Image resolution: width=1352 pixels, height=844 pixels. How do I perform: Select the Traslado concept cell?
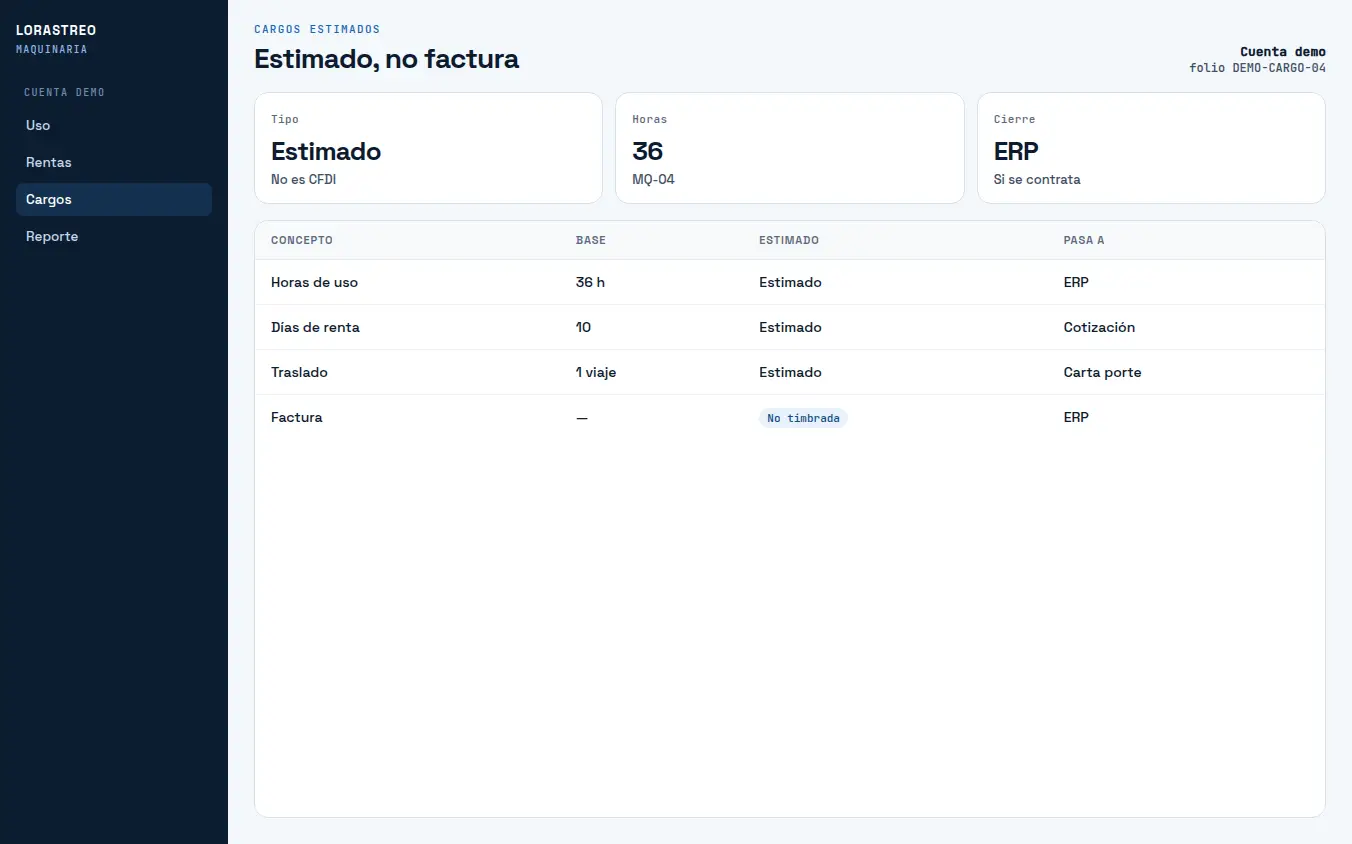[x=299, y=373]
